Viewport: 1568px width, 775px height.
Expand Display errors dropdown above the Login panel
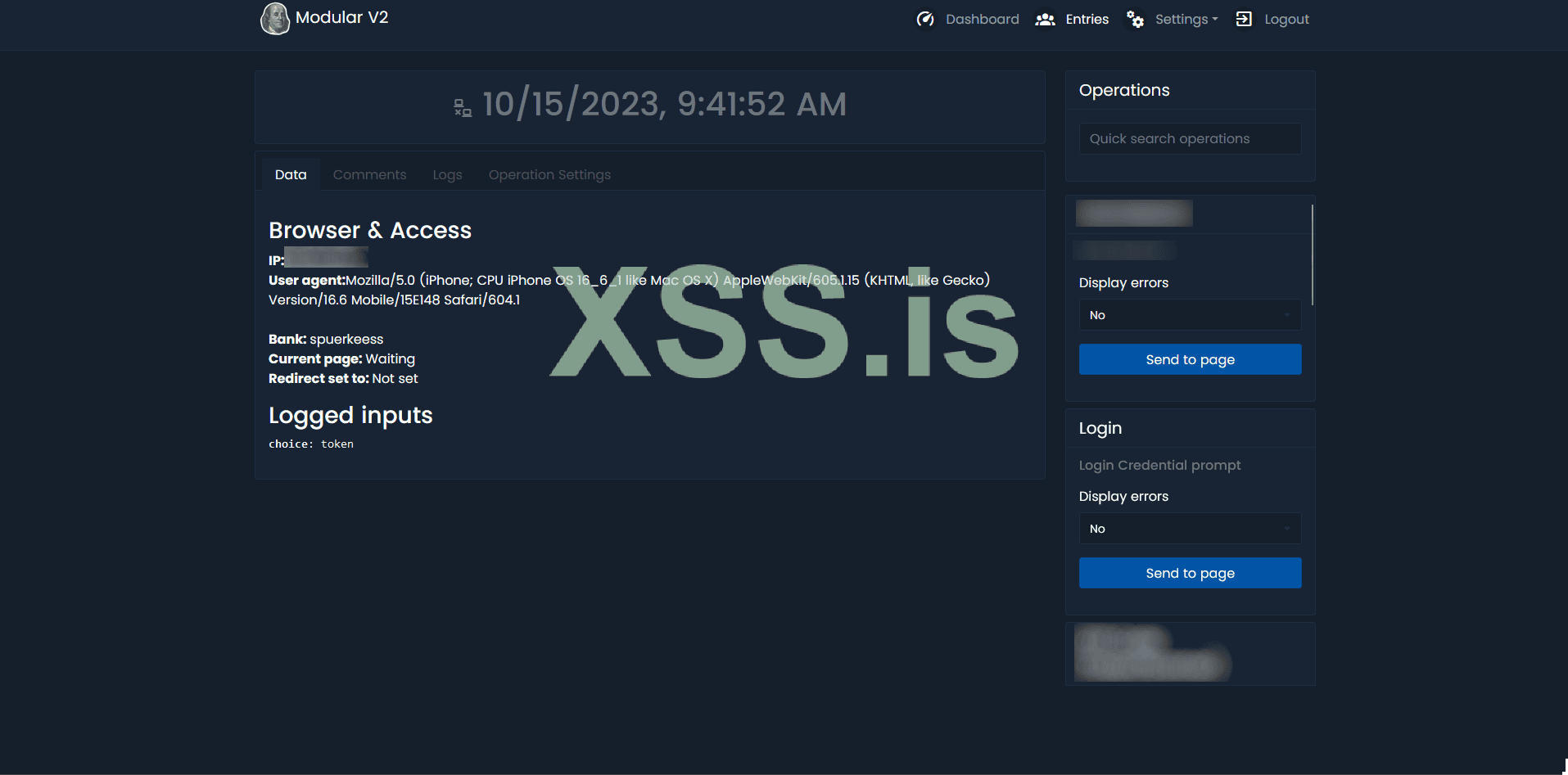click(1190, 315)
